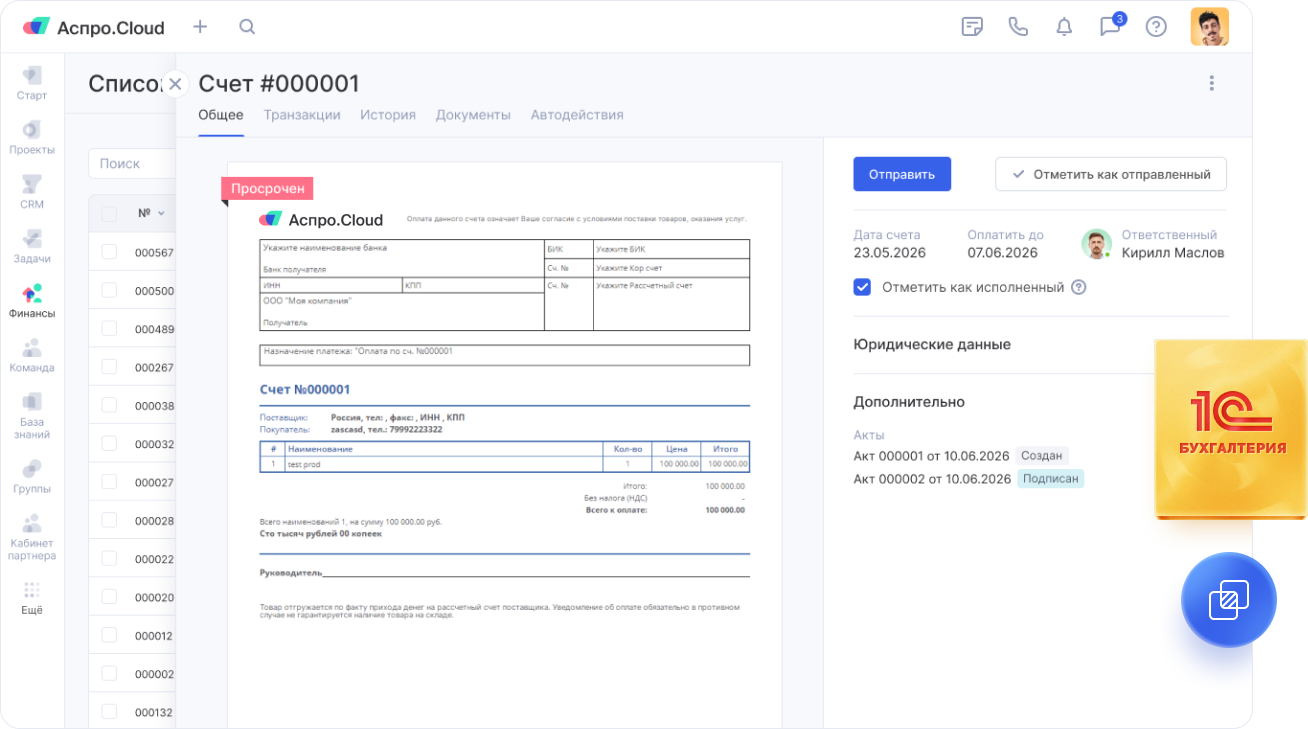Image resolution: width=1308 pixels, height=729 pixels.
Task: Open chat messages with badge 3
Action: coord(1110,27)
